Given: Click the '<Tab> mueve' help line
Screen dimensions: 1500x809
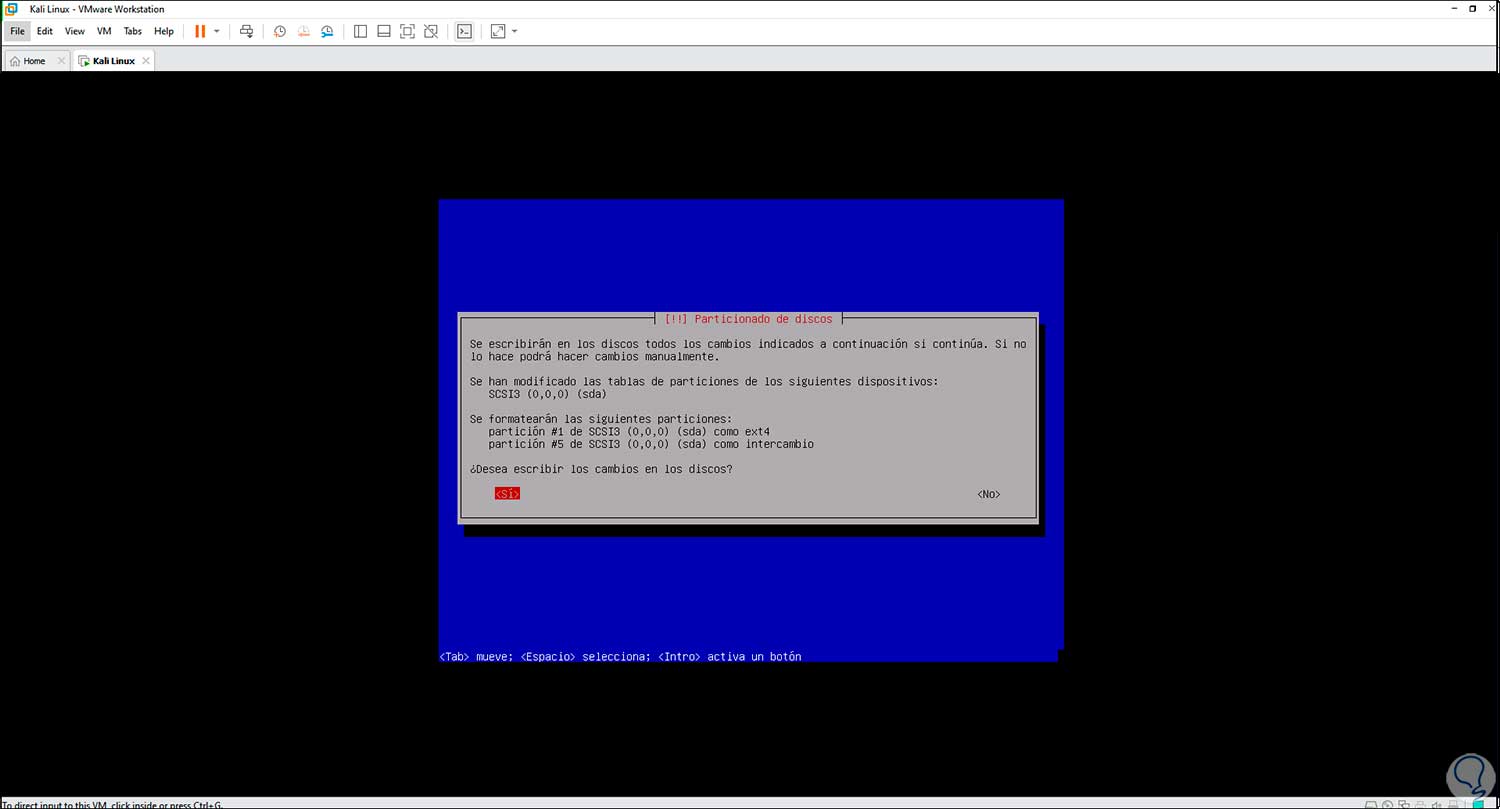Looking at the screenshot, I should [x=620, y=657].
